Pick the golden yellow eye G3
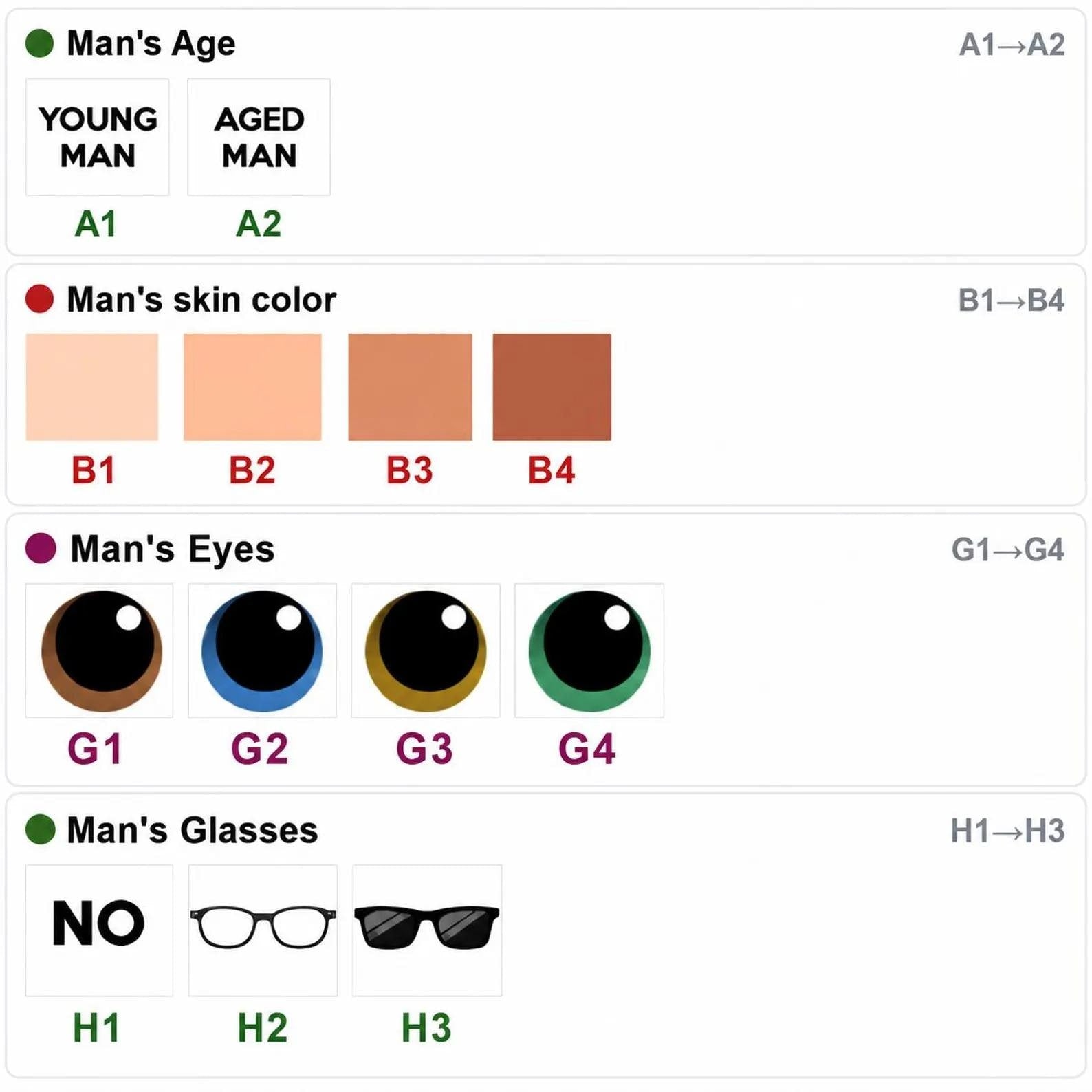This screenshot has width=1092, height=1092. (x=426, y=651)
